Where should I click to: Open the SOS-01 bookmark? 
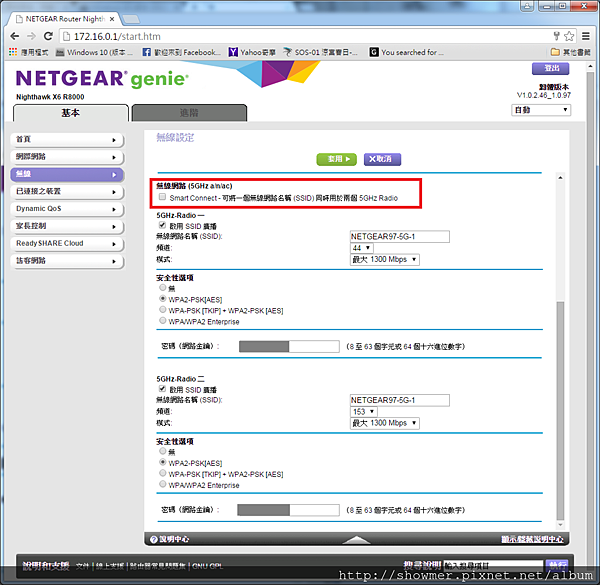[320, 52]
